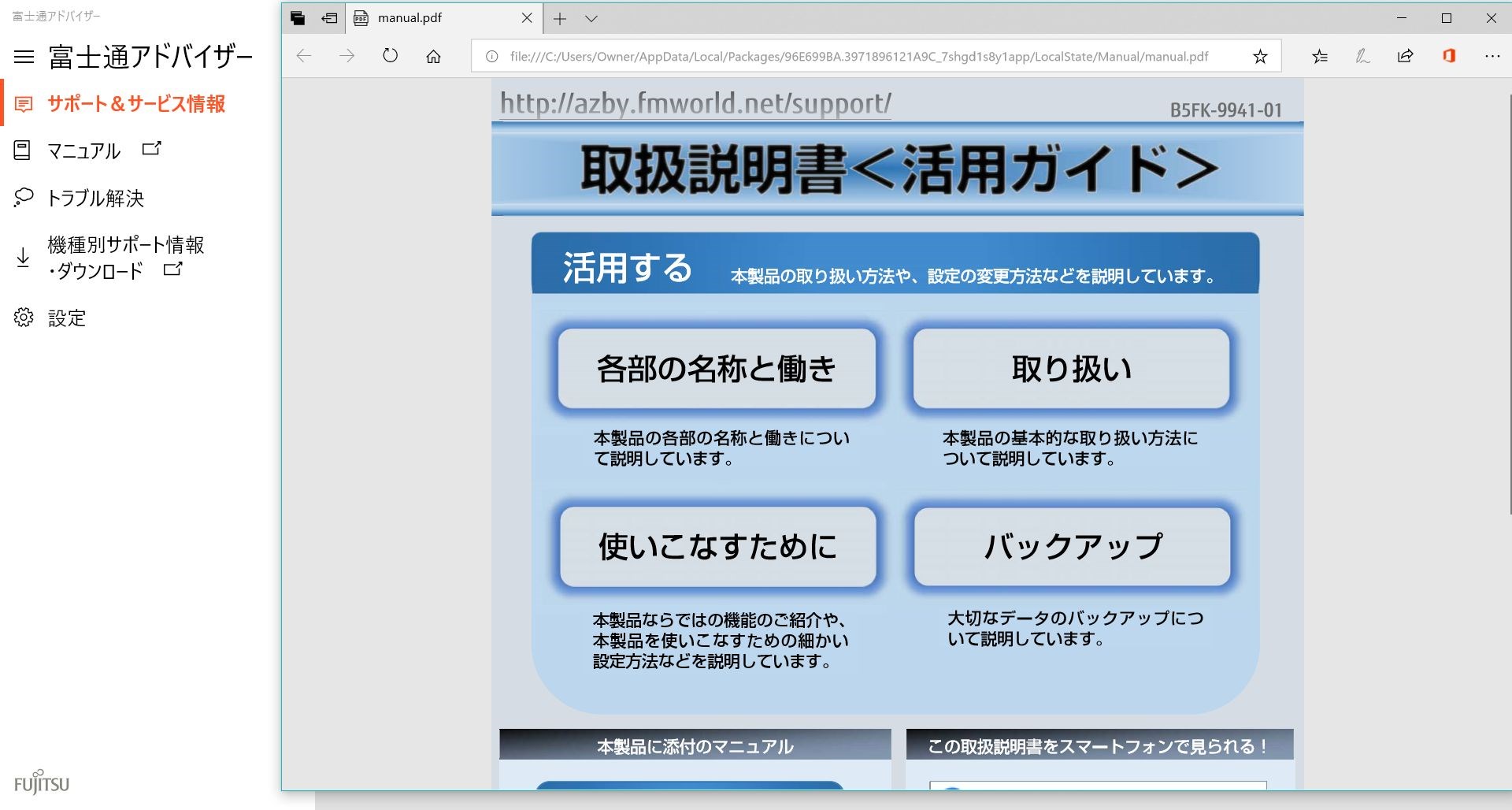Close the browser window

(x=1491, y=18)
